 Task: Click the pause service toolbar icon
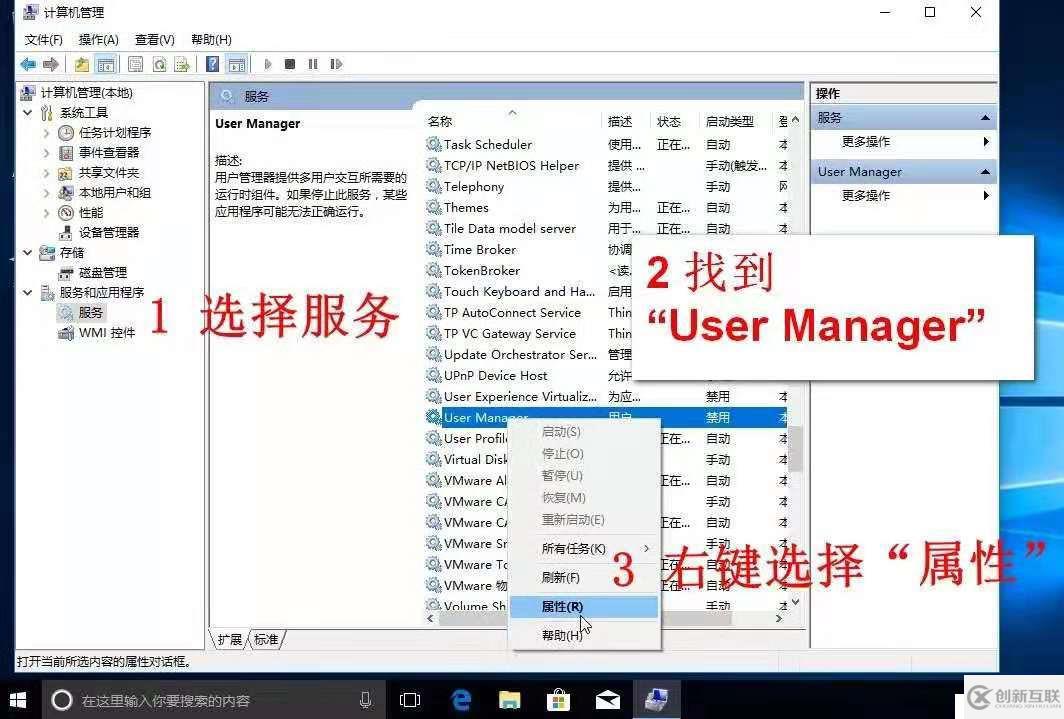coord(313,64)
